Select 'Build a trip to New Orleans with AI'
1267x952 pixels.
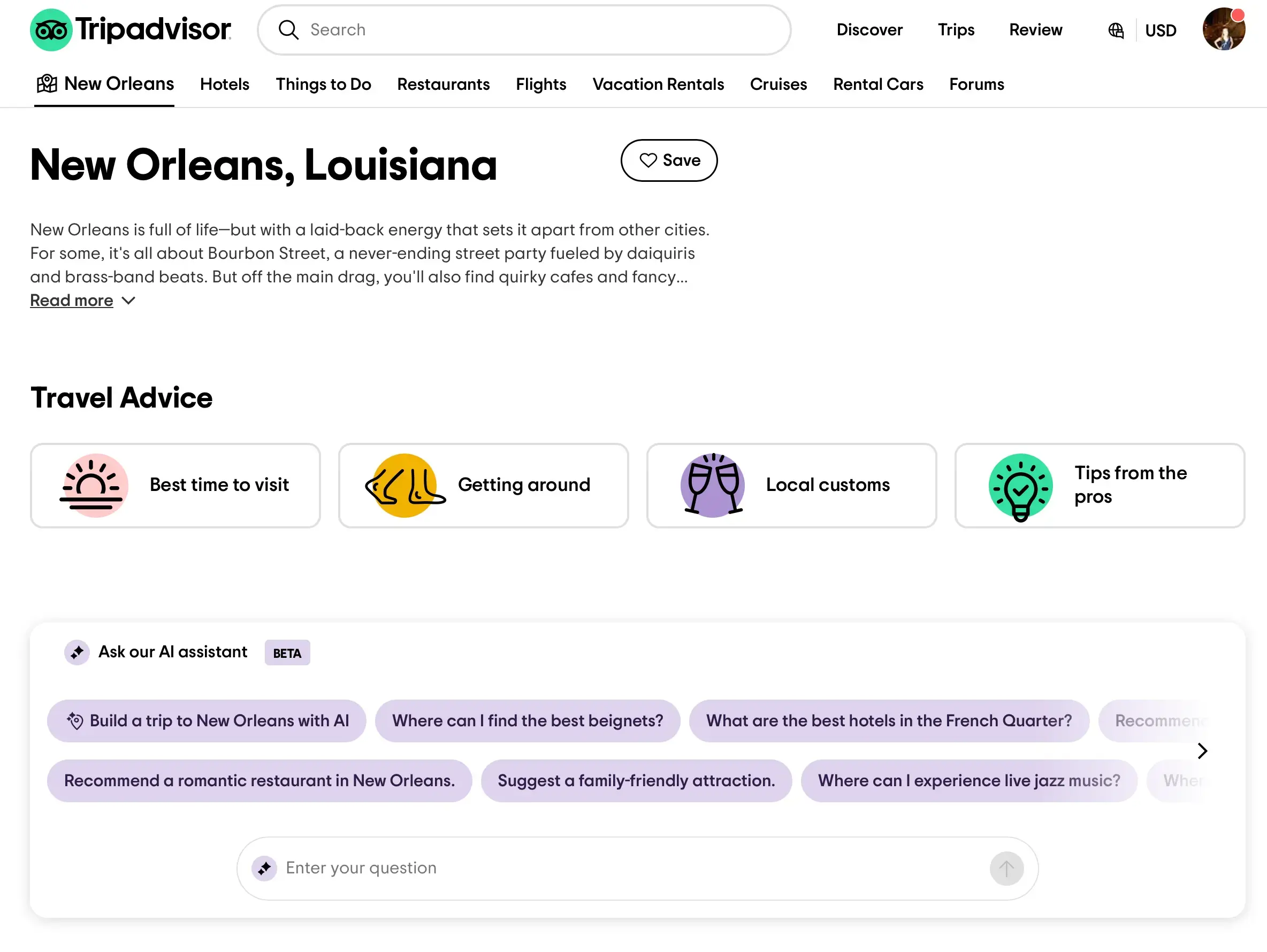pyautogui.click(x=207, y=721)
